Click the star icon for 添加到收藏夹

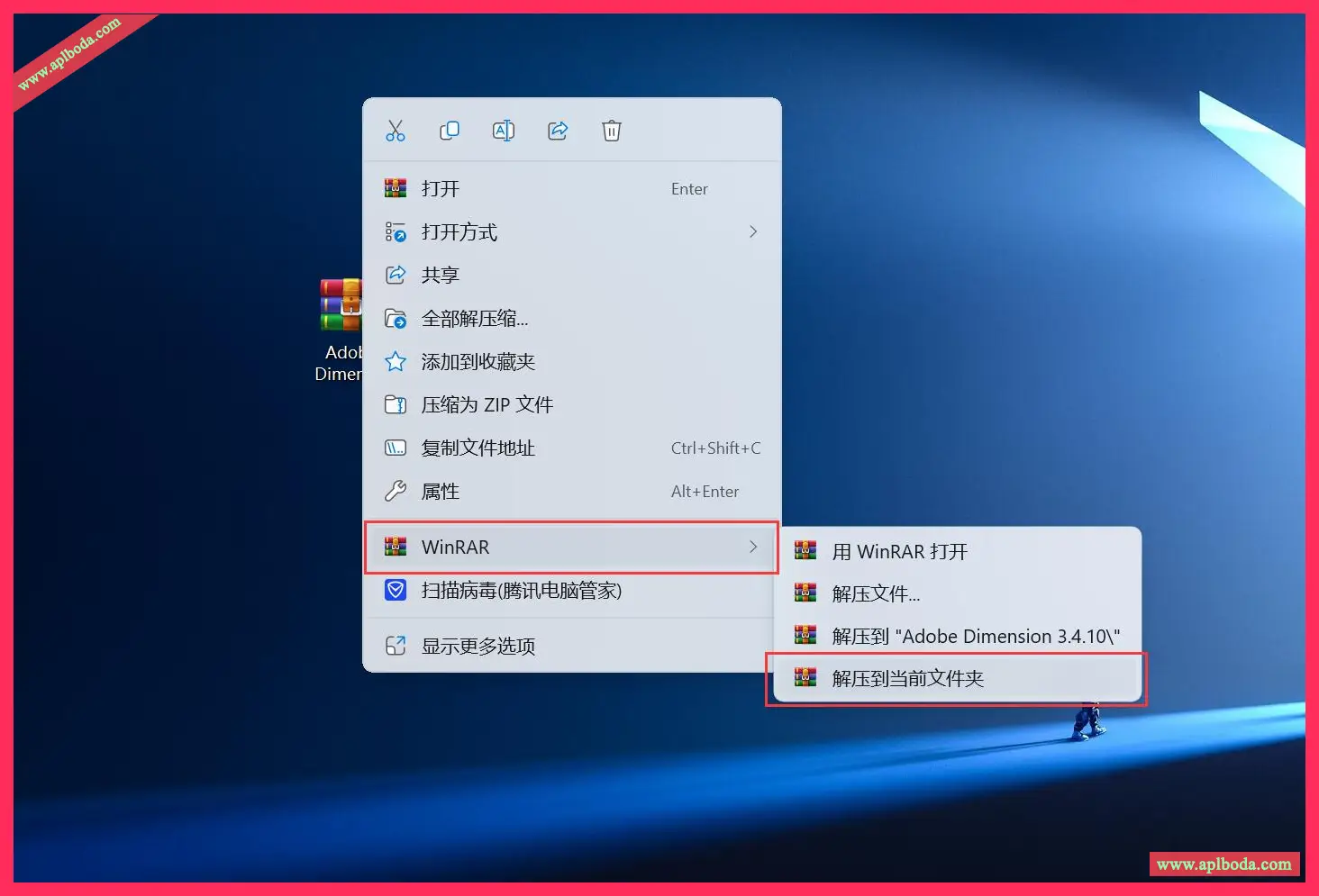click(396, 362)
